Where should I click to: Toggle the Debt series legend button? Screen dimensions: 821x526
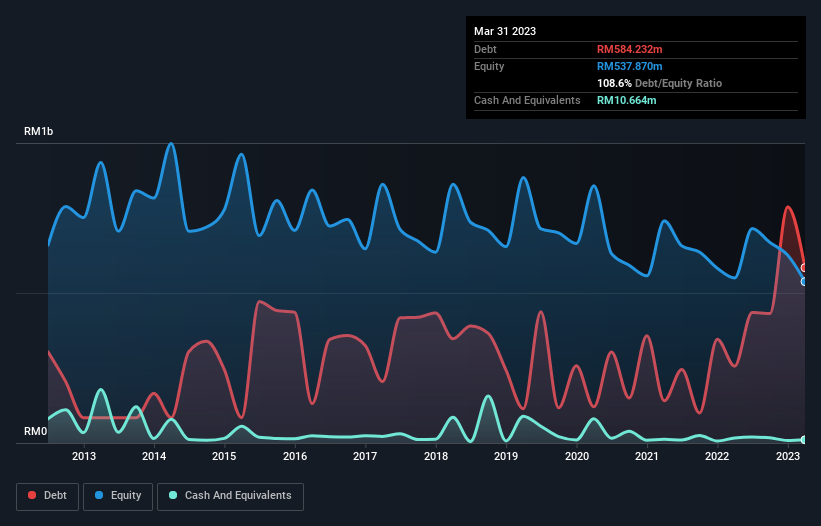48,496
